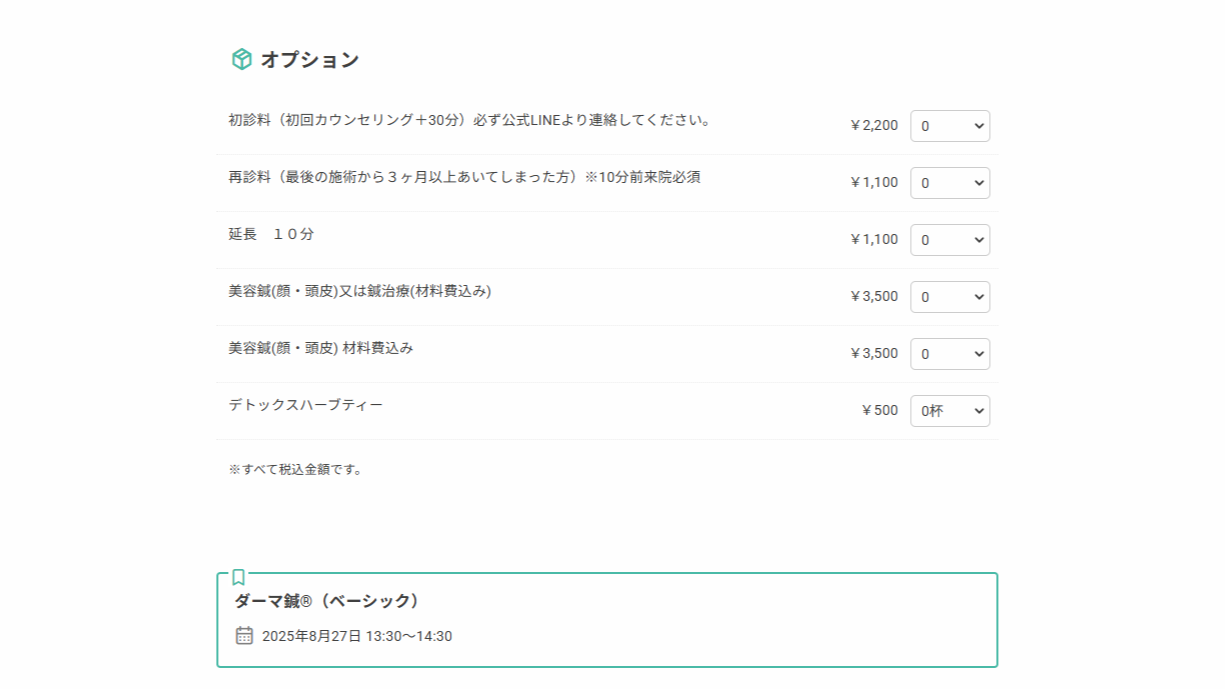This screenshot has height=689, width=1225.
Task: Click the ※すべて税込金額です note
Action: 296,469
